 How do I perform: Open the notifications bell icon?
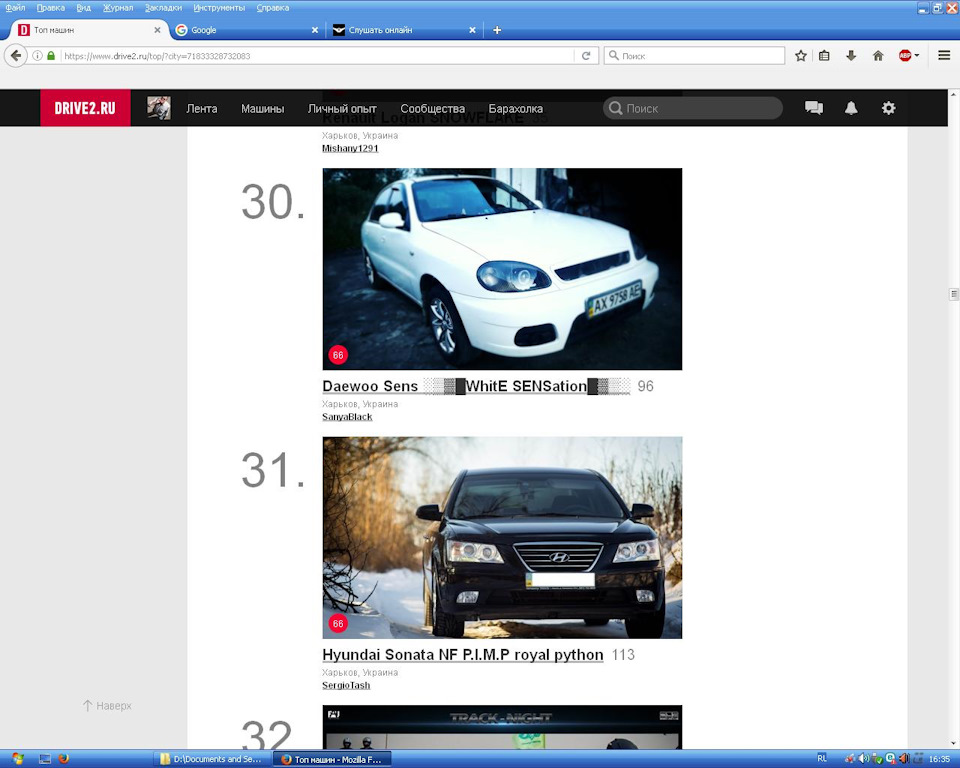tap(851, 108)
